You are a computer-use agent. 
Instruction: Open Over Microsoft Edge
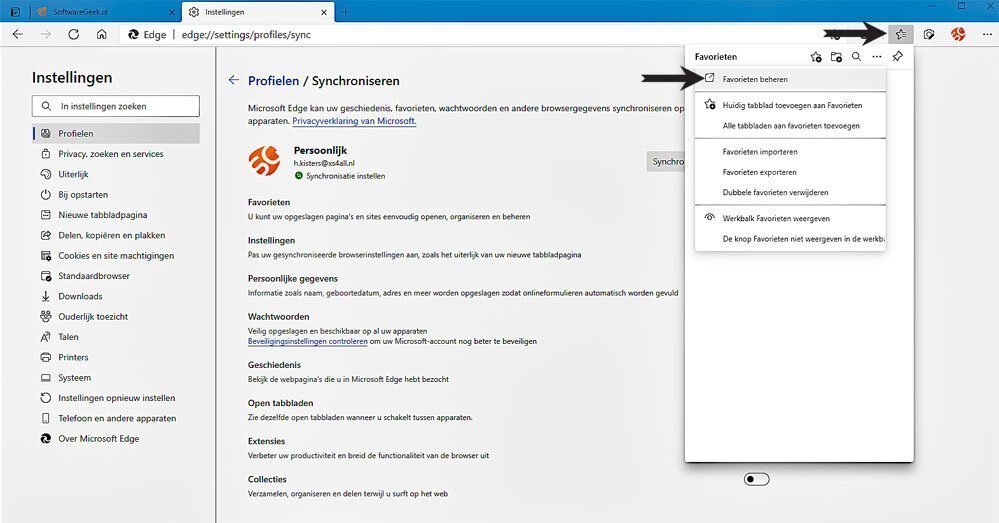(x=116, y=439)
